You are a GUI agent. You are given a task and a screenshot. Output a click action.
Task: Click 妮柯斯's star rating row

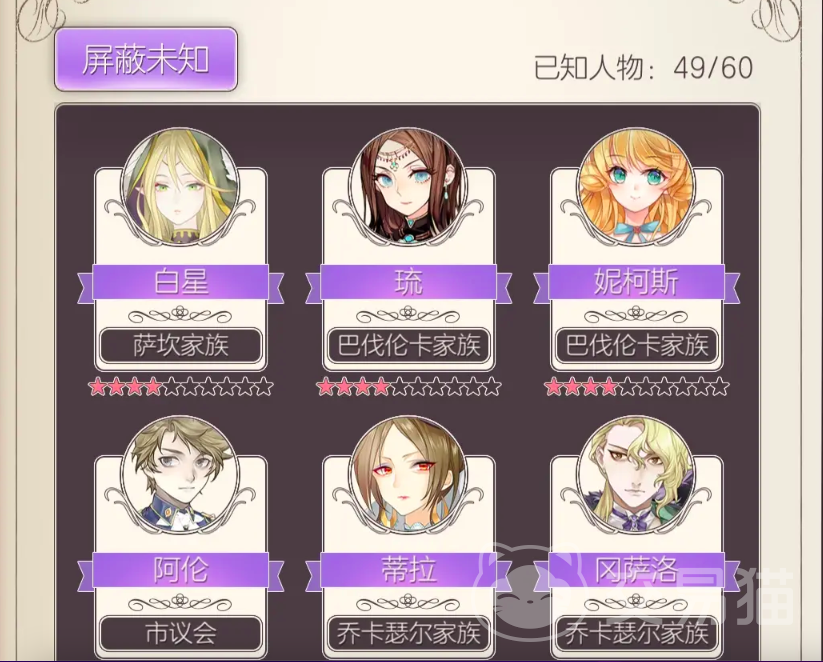pyautogui.click(x=637, y=387)
